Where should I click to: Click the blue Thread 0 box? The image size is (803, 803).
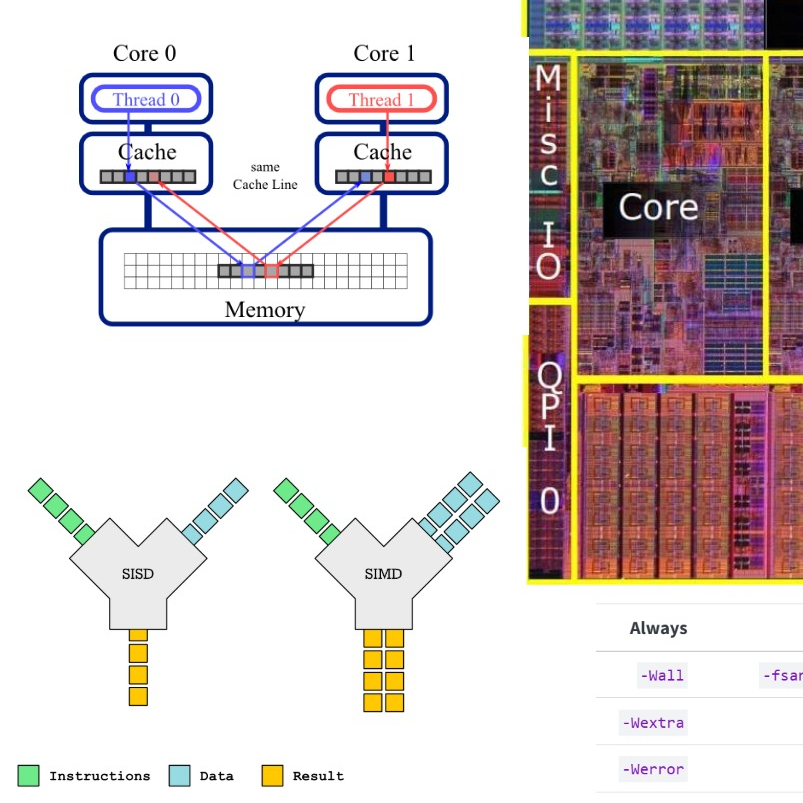point(146,99)
